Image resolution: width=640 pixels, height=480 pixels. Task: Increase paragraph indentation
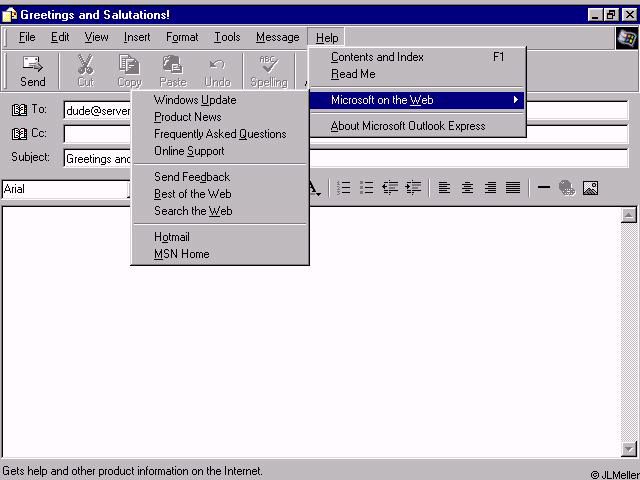tap(413, 188)
